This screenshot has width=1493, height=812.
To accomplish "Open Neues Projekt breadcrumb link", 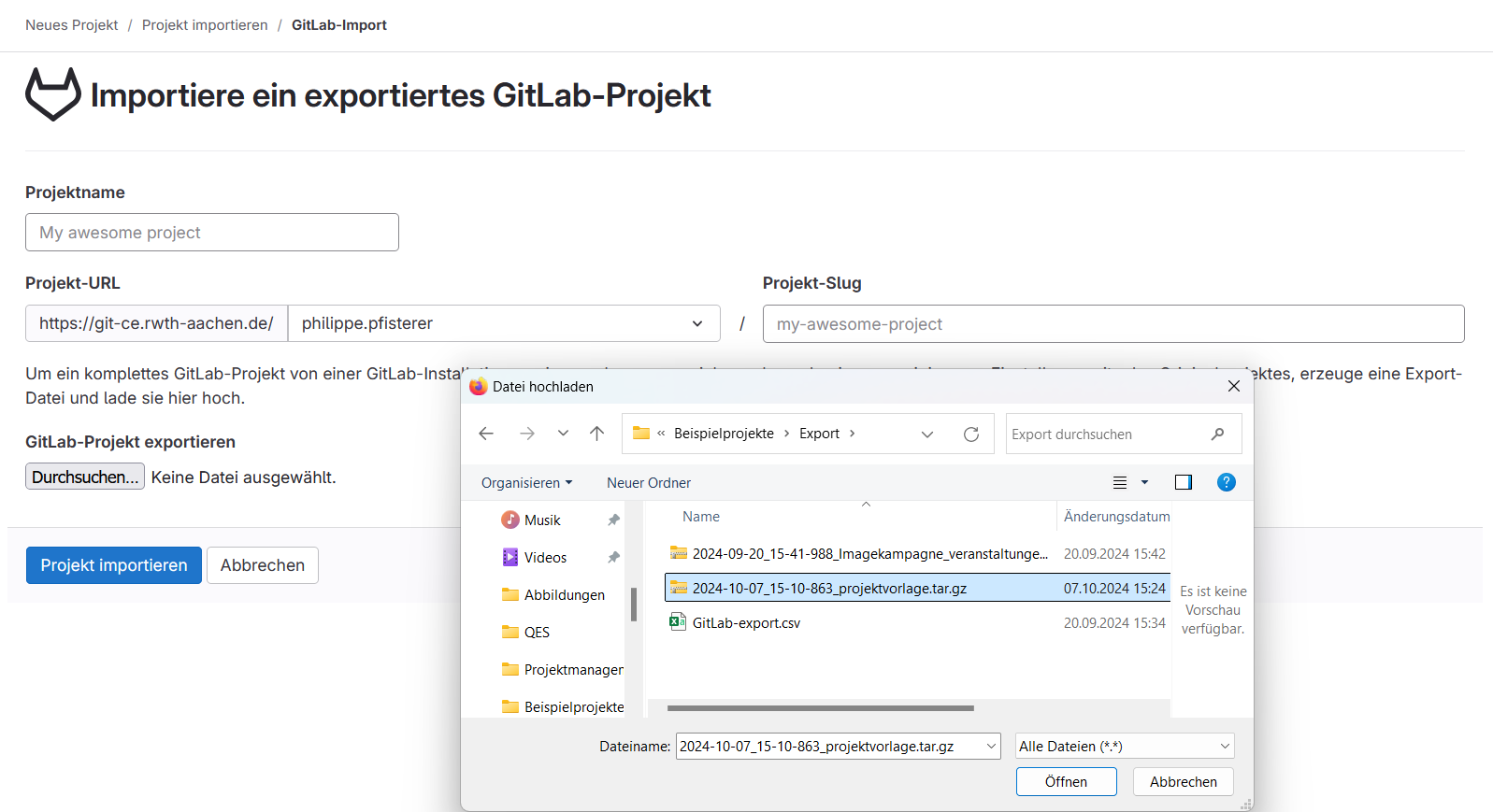I will (x=72, y=25).
